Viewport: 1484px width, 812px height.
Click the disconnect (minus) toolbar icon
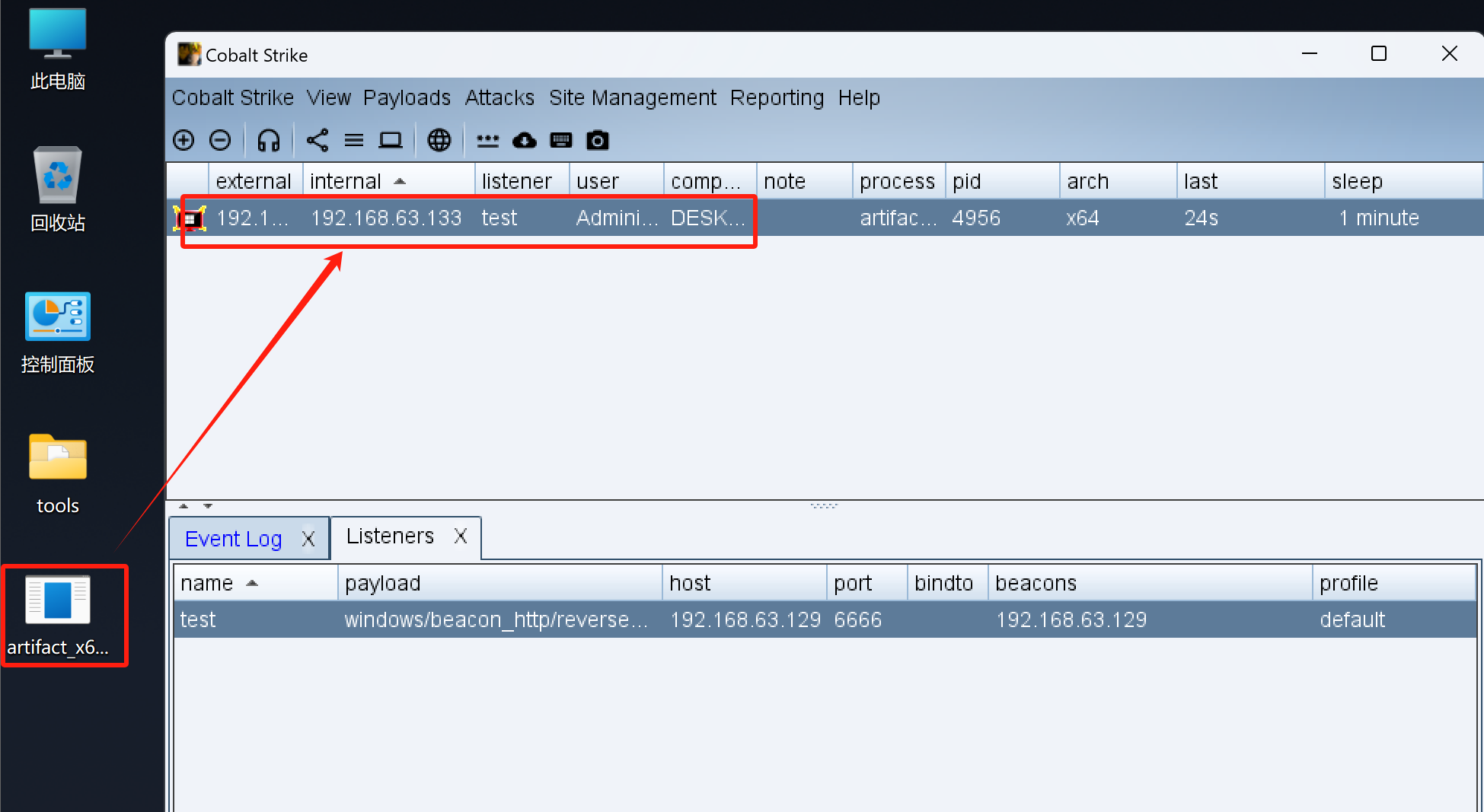pyautogui.click(x=220, y=140)
